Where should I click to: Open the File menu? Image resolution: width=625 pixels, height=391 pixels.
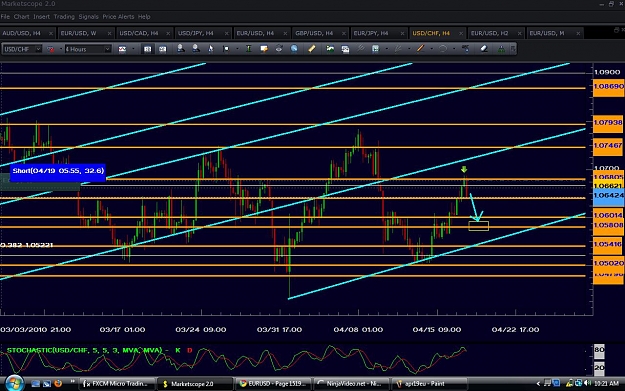[5, 17]
